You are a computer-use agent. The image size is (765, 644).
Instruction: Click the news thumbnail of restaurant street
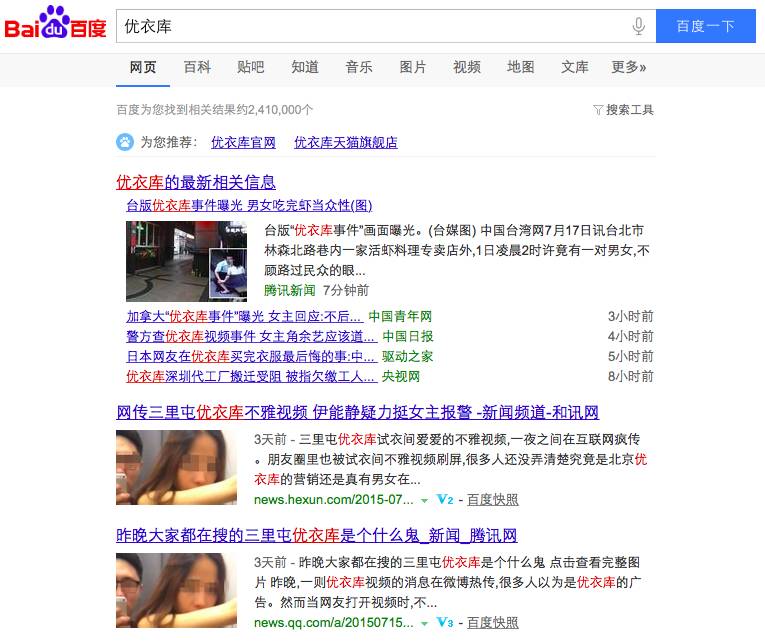186,262
